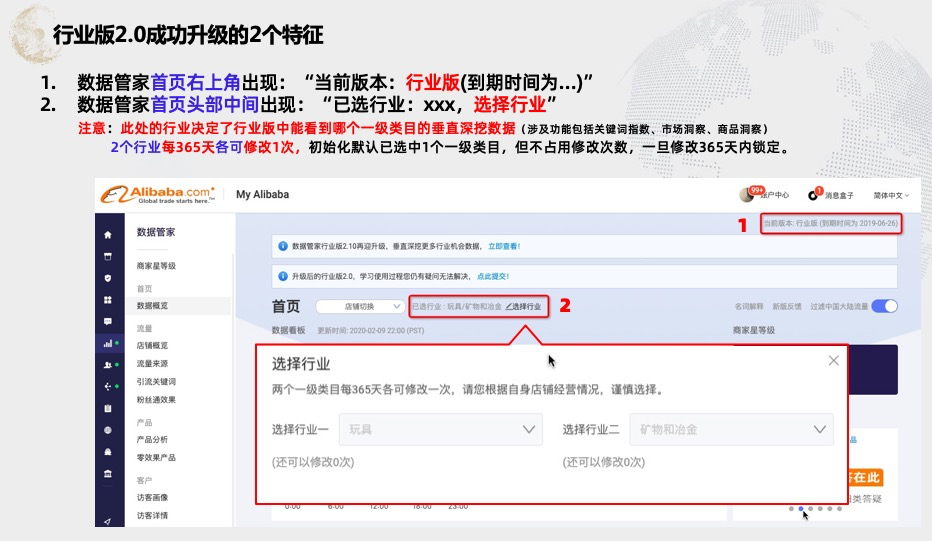Select the first carousel dot
Screen dimensions: 932x541
791,509
